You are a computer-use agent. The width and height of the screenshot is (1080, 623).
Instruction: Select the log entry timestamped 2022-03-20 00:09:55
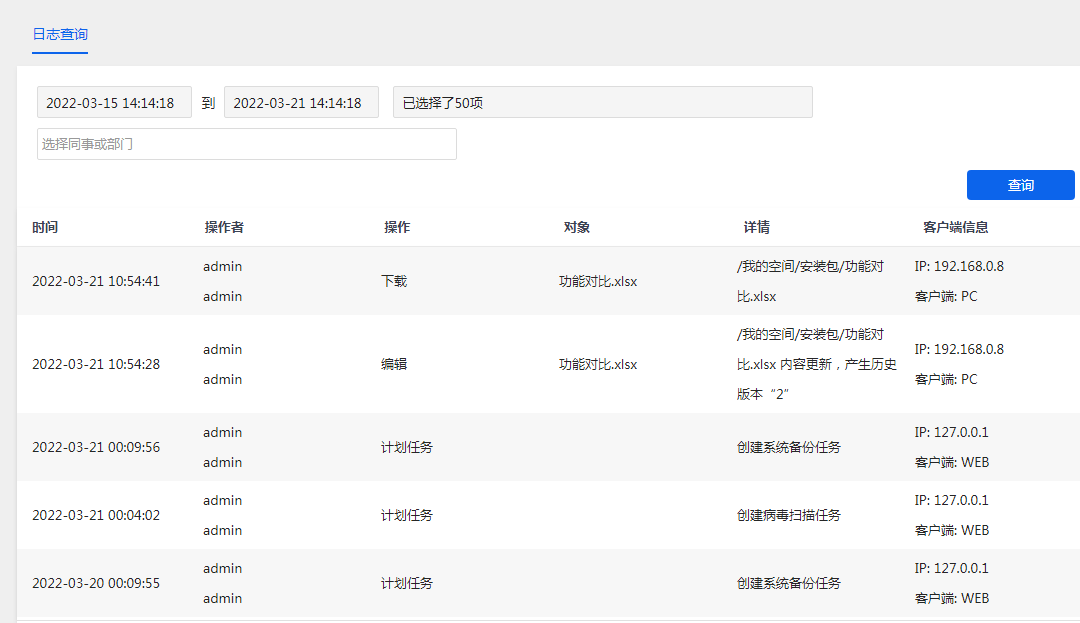point(96,583)
